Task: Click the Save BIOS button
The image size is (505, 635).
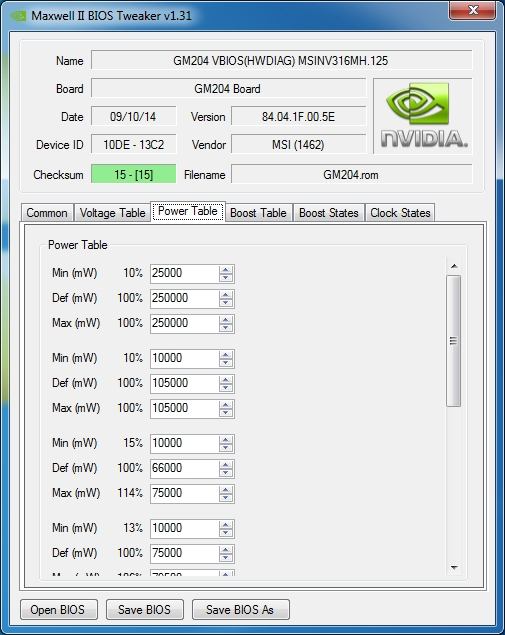Action: (x=145, y=609)
